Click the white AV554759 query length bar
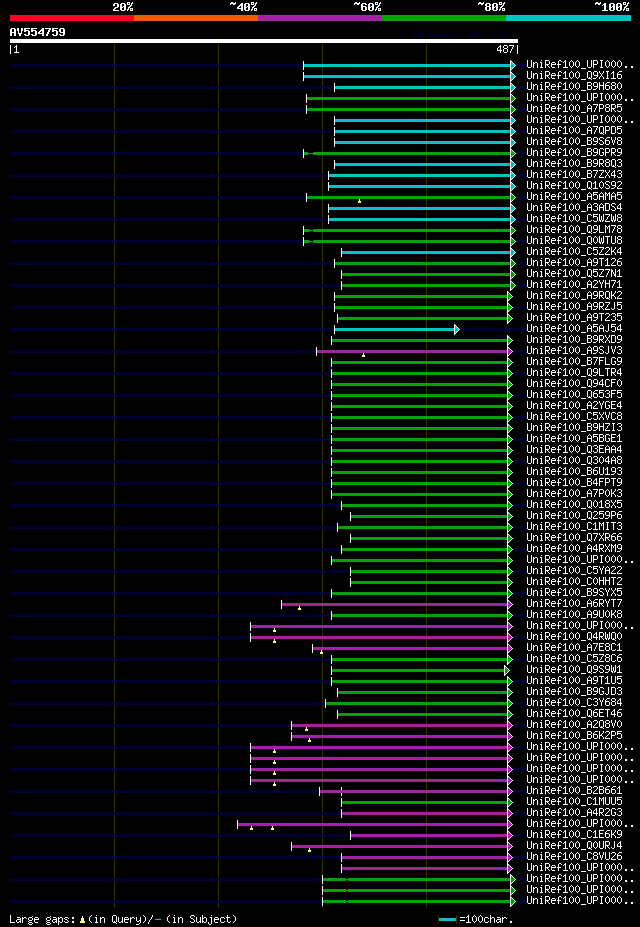The width and height of the screenshot is (640, 927). pyautogui.click(x=264, y=41)
